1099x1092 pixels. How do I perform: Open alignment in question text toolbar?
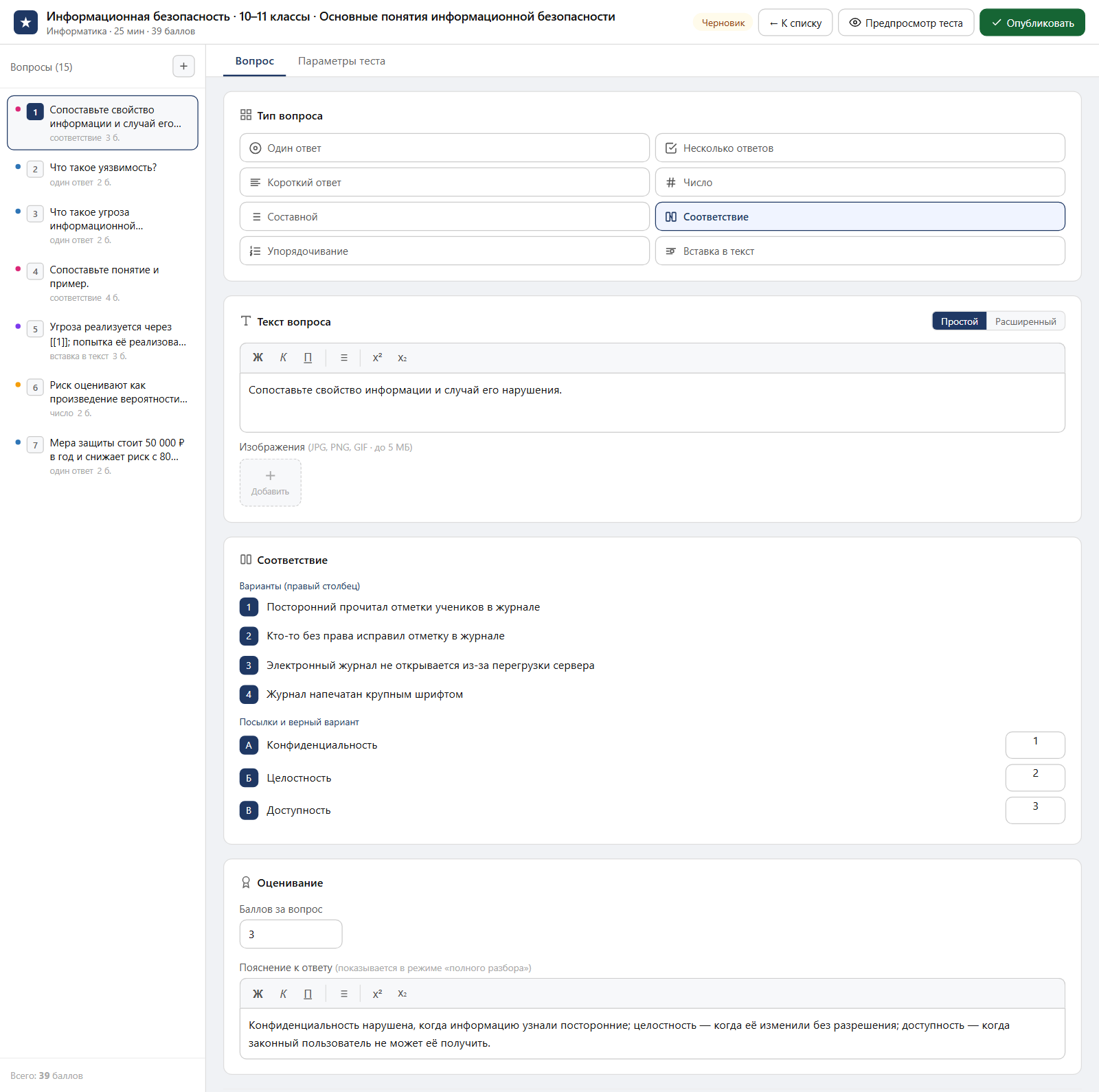tap(344, 358)
